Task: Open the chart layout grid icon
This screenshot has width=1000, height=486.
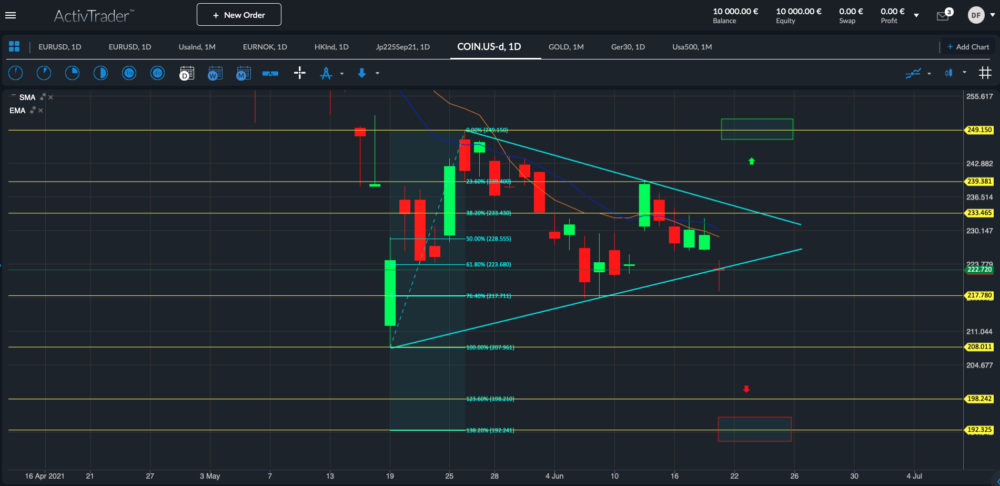Action: pos(14,47)
